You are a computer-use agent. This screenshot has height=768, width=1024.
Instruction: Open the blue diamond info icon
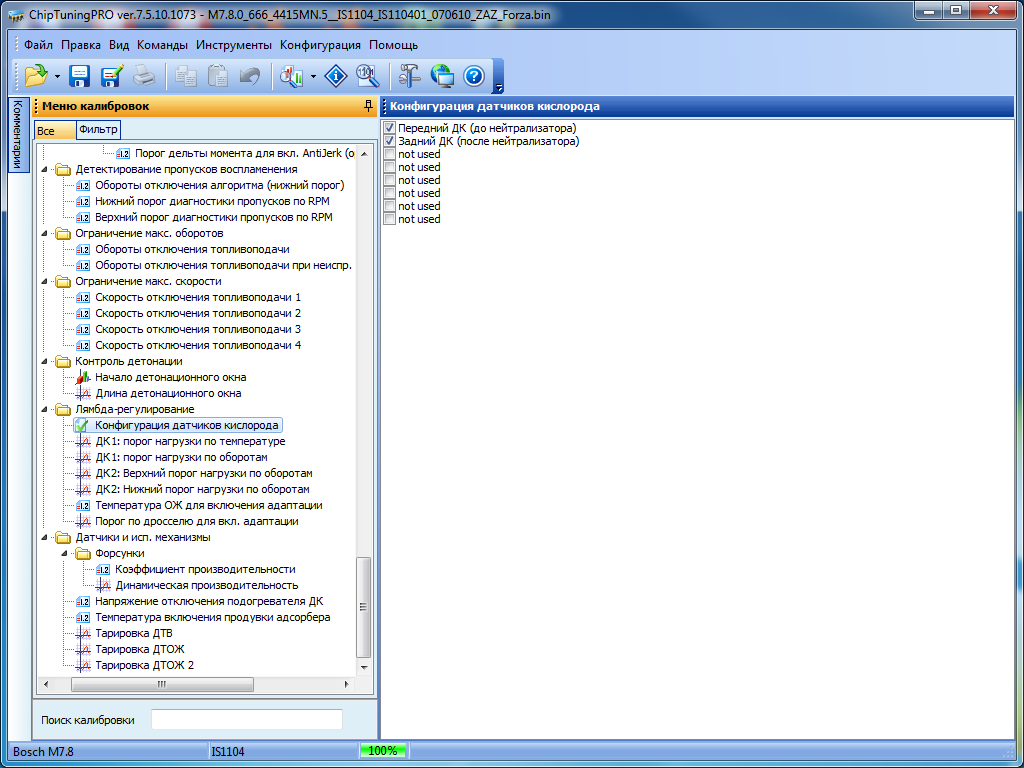[337, 76]
